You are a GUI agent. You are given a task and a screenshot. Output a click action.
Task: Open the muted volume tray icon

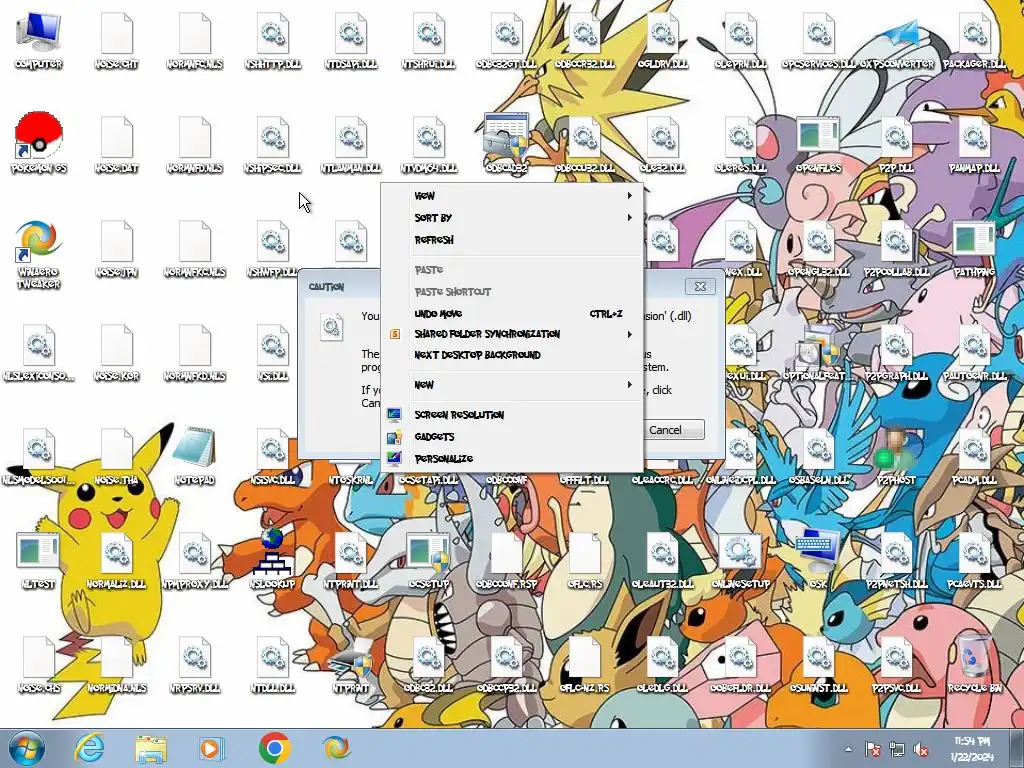click(x=921, y=749)
